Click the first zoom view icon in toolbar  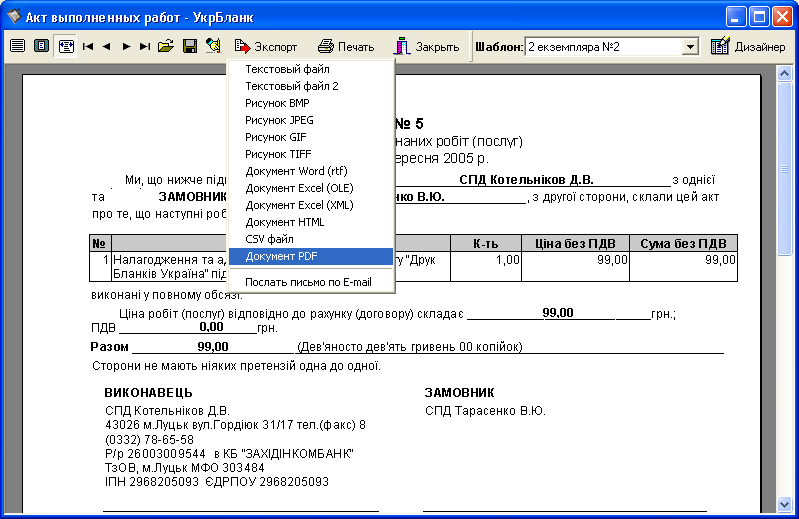click(16, 46)
